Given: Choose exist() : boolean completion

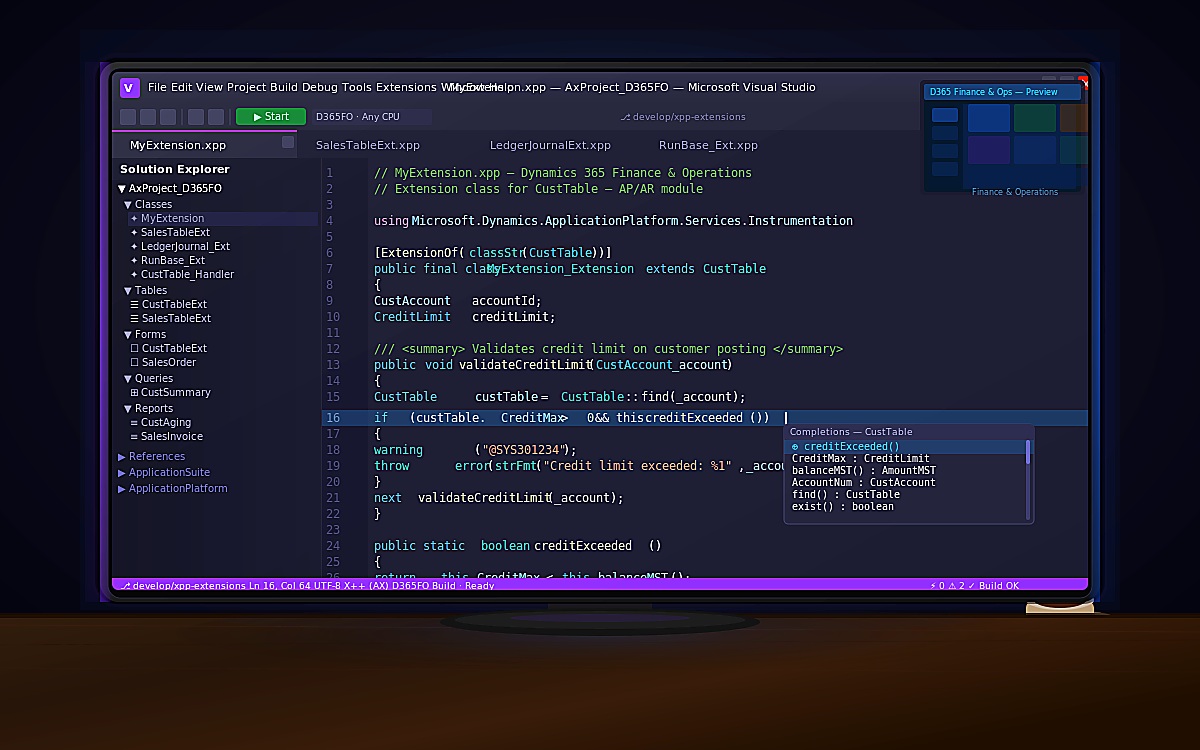Looking at the screenshot, I should tap(843, 506).
